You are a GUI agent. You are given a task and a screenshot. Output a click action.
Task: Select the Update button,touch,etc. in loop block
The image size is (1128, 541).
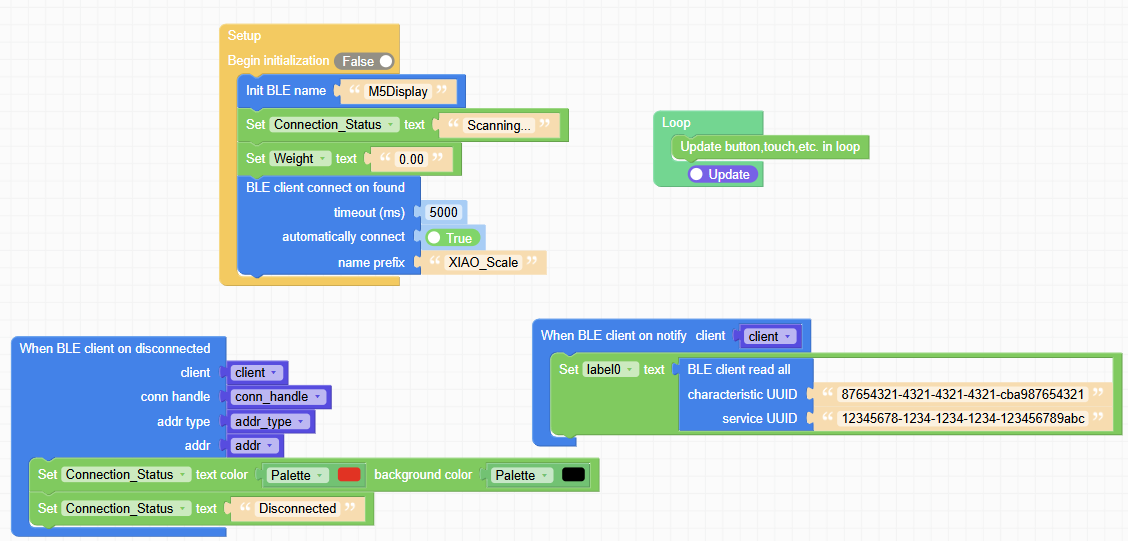[770, 147]
